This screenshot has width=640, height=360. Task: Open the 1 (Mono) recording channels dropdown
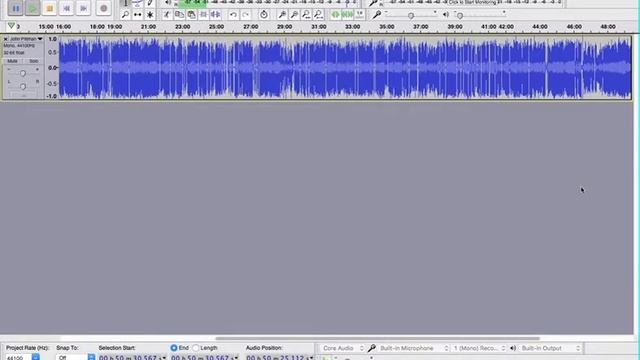pos(479,348)
